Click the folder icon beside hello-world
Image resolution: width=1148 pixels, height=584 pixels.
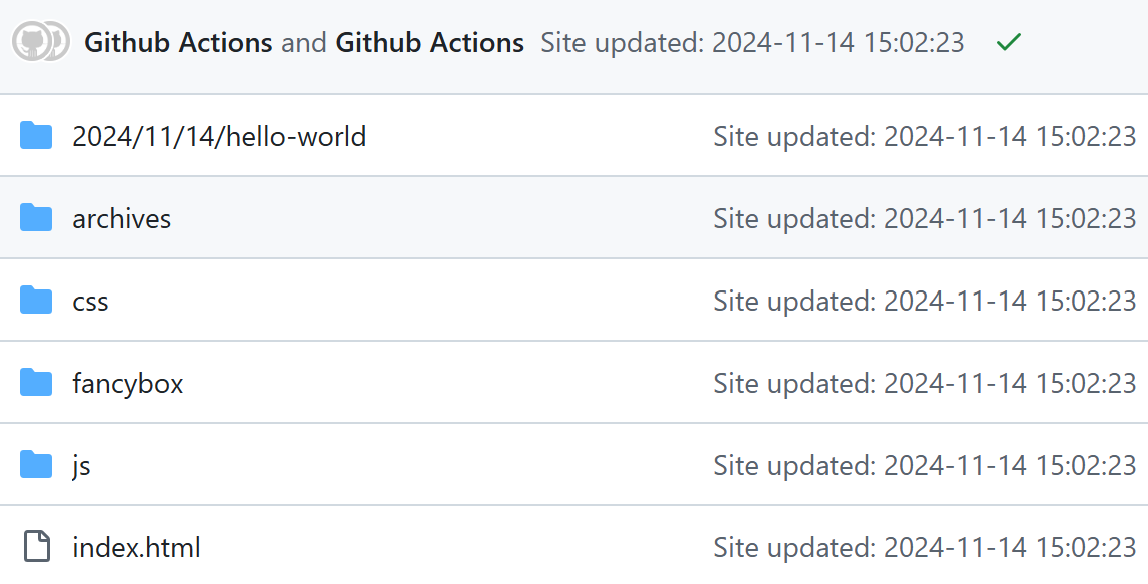click(36, 135)
